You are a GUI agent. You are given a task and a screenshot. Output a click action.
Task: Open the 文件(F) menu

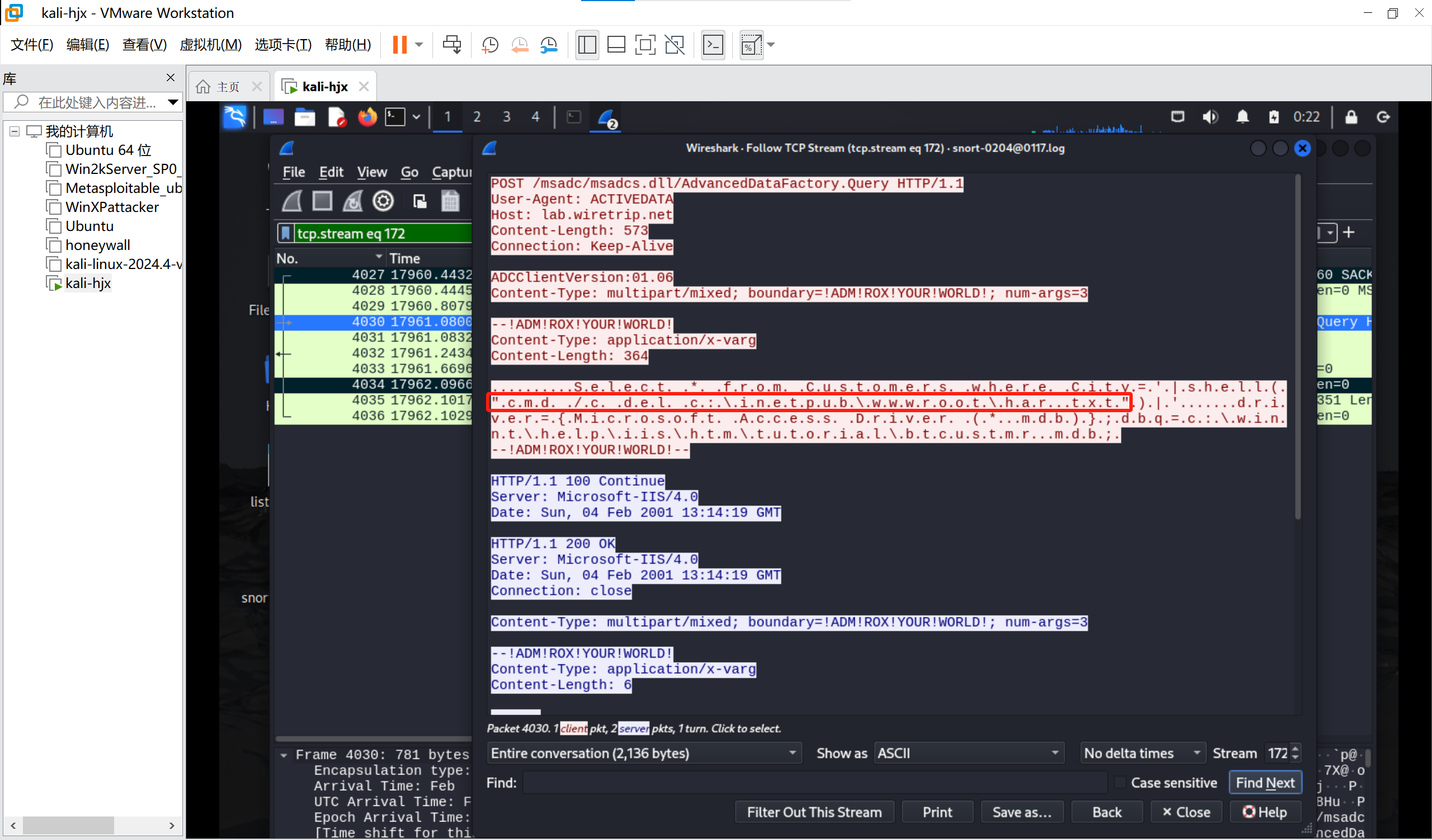point(32,44)
